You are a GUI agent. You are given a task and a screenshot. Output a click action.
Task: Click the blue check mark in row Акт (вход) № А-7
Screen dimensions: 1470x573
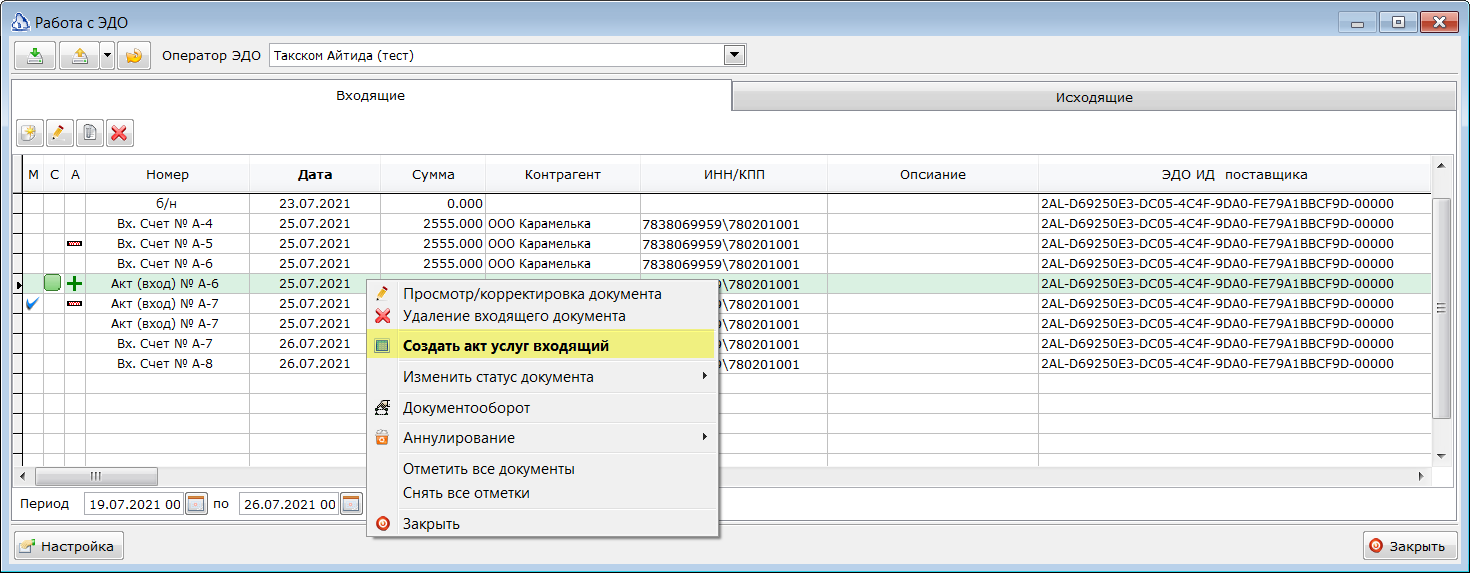[33, 303]
